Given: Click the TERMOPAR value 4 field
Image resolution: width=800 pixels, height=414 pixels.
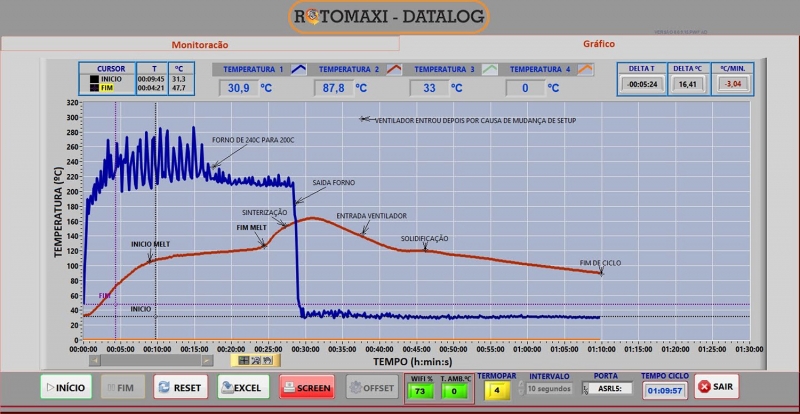Looking at the screenshot, I should pyautogui.click(x=497, y=391).
